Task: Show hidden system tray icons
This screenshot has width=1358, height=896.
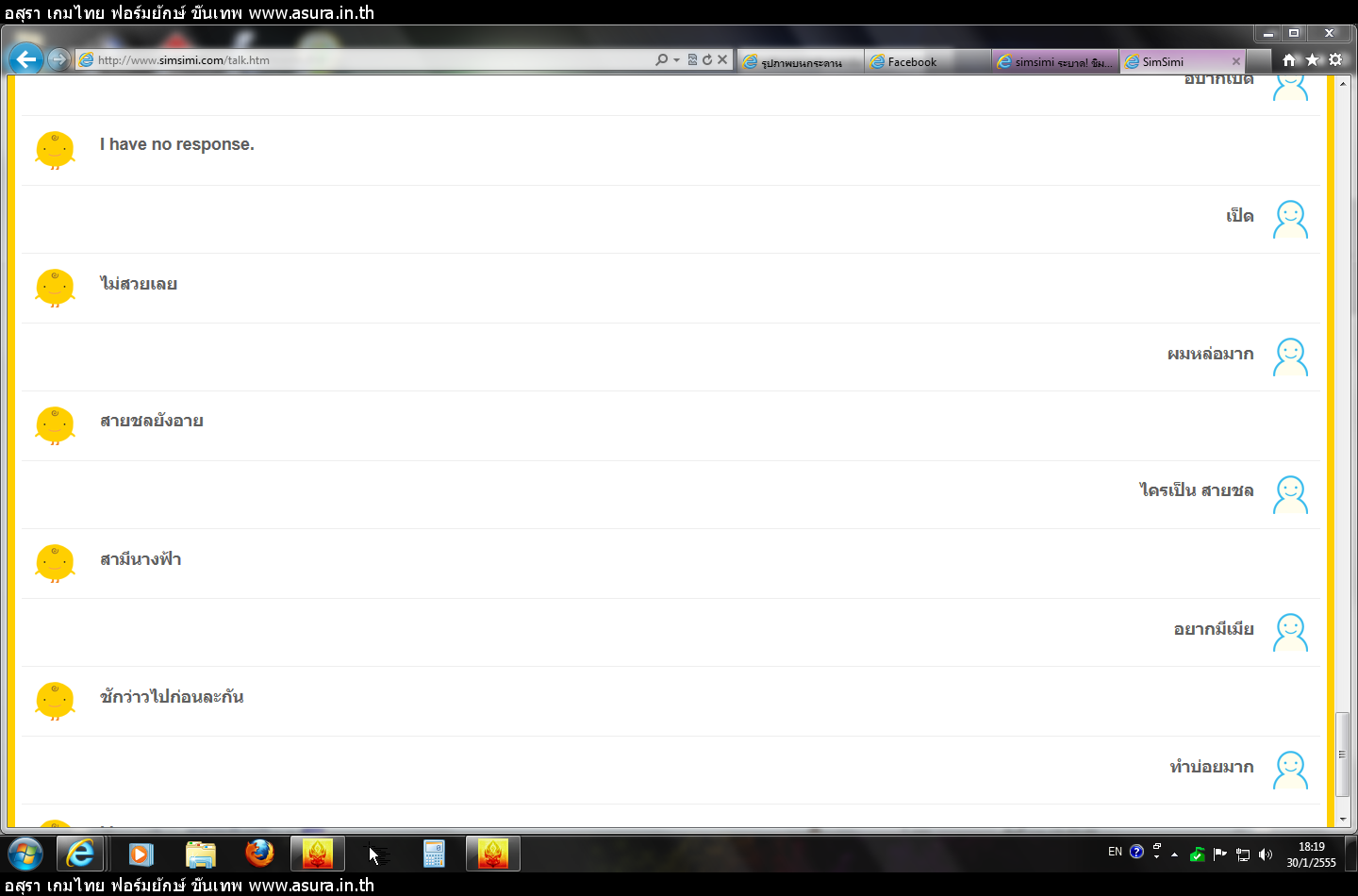Action: 1174,855
